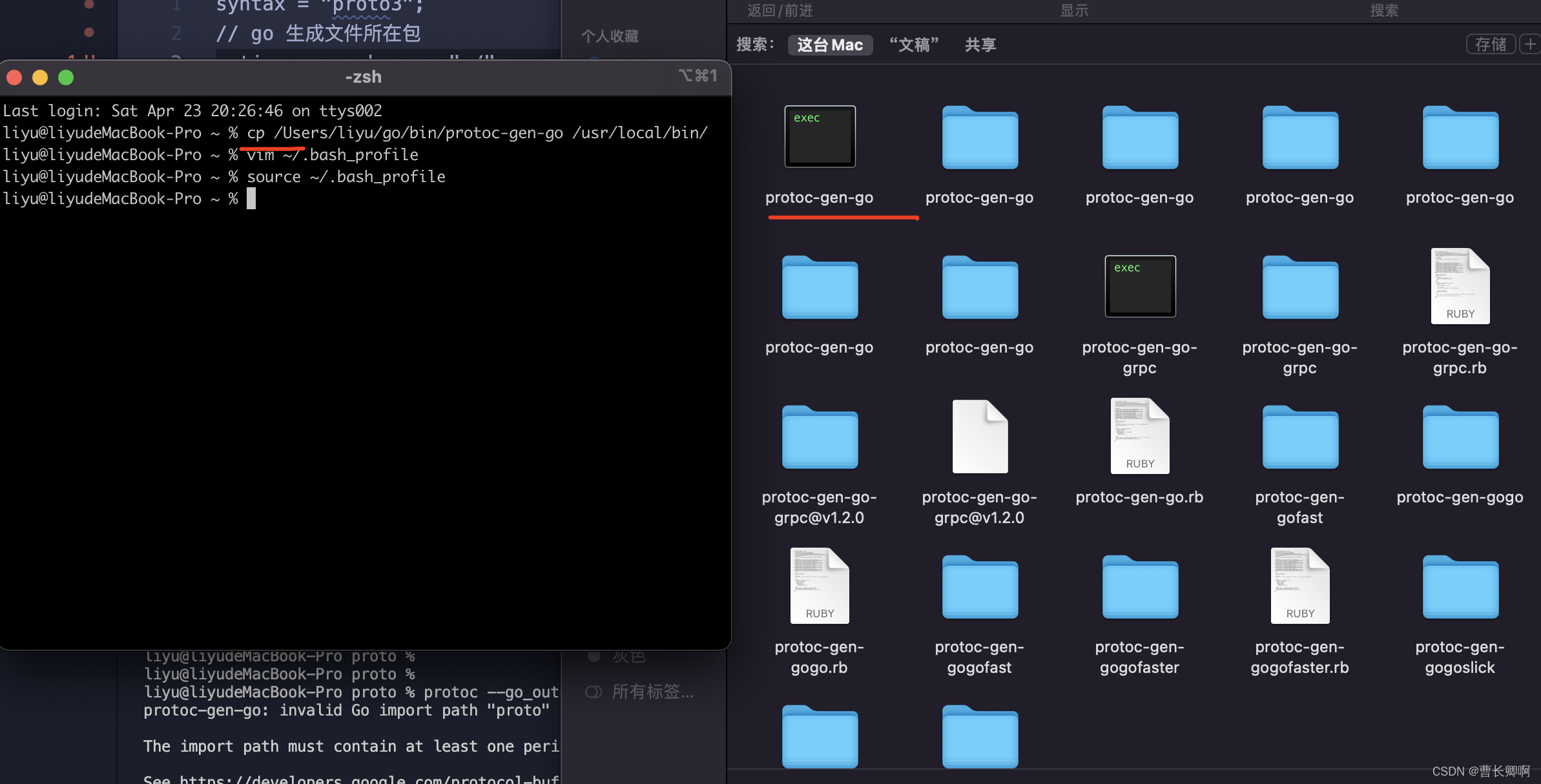This screenshot has height=784, width=1541.
Task: Select the protoc-gen-gogo.rb Ruby file
Action: pos(820,586)
